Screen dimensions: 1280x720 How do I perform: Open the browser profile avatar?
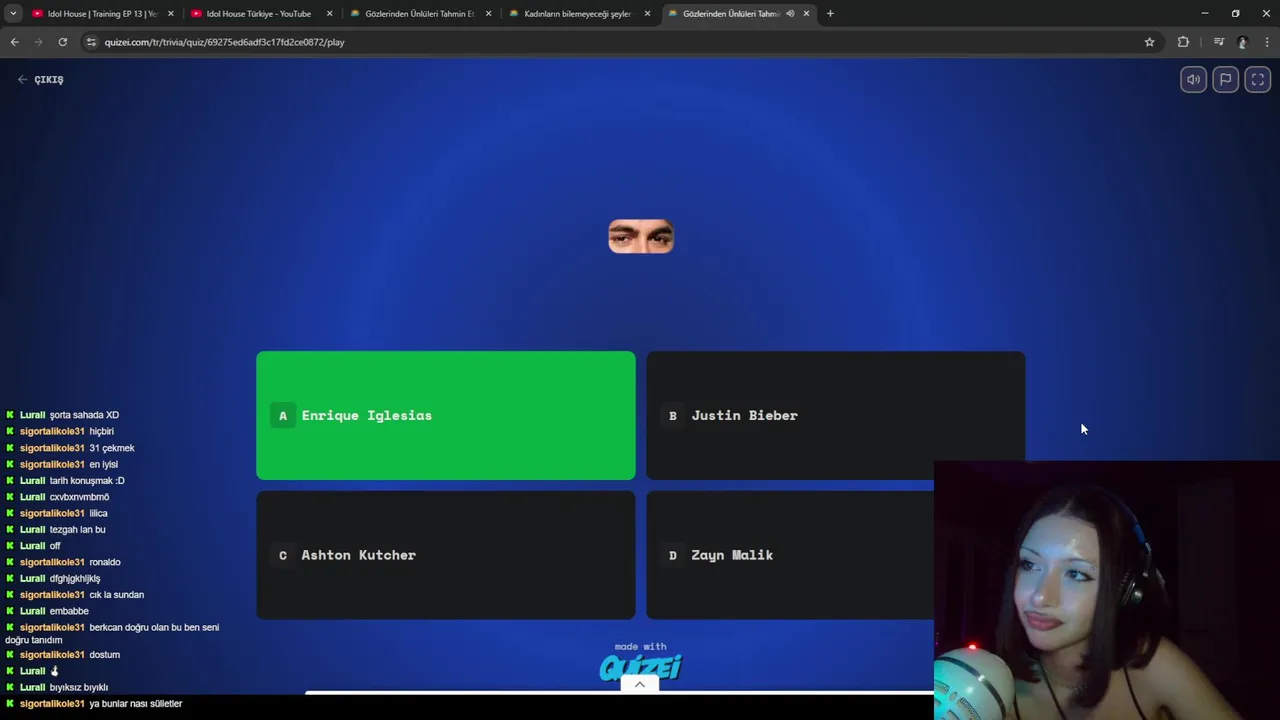coord(1242,42)
